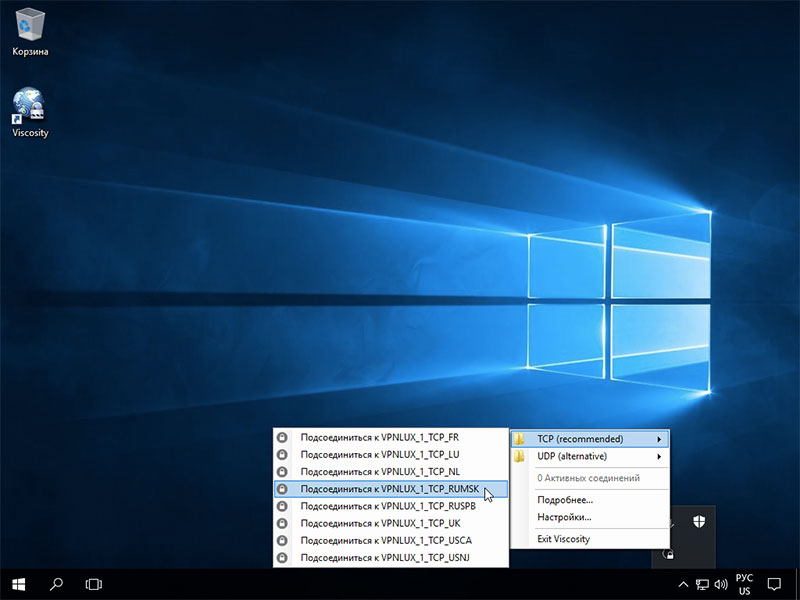The height and width of the screenshot is (600, 800).
Task: Open the Viscosity desktop shortcut icon
Action: pyautogui.click(x=29, y=106)
